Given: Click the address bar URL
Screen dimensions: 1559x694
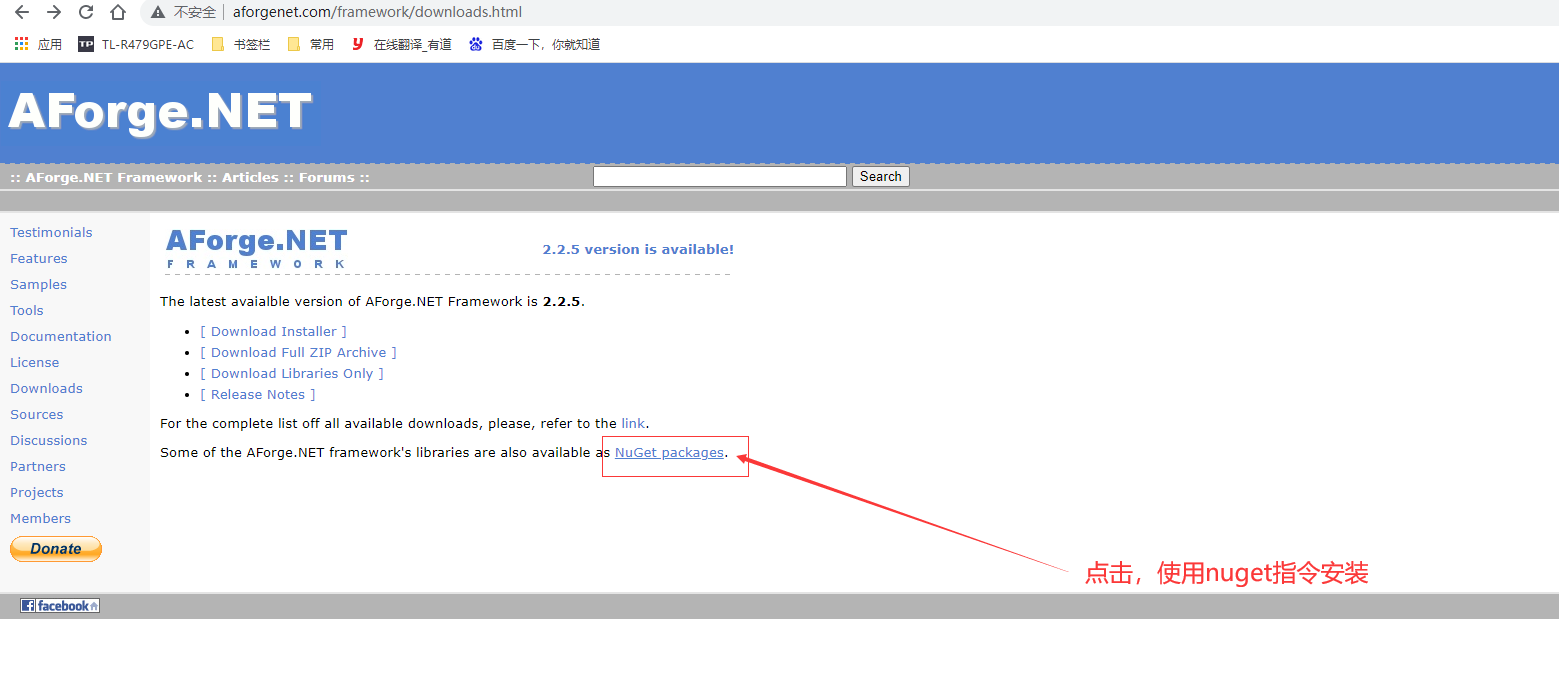Looking at the screenshot, I should [x=376, y=12].
